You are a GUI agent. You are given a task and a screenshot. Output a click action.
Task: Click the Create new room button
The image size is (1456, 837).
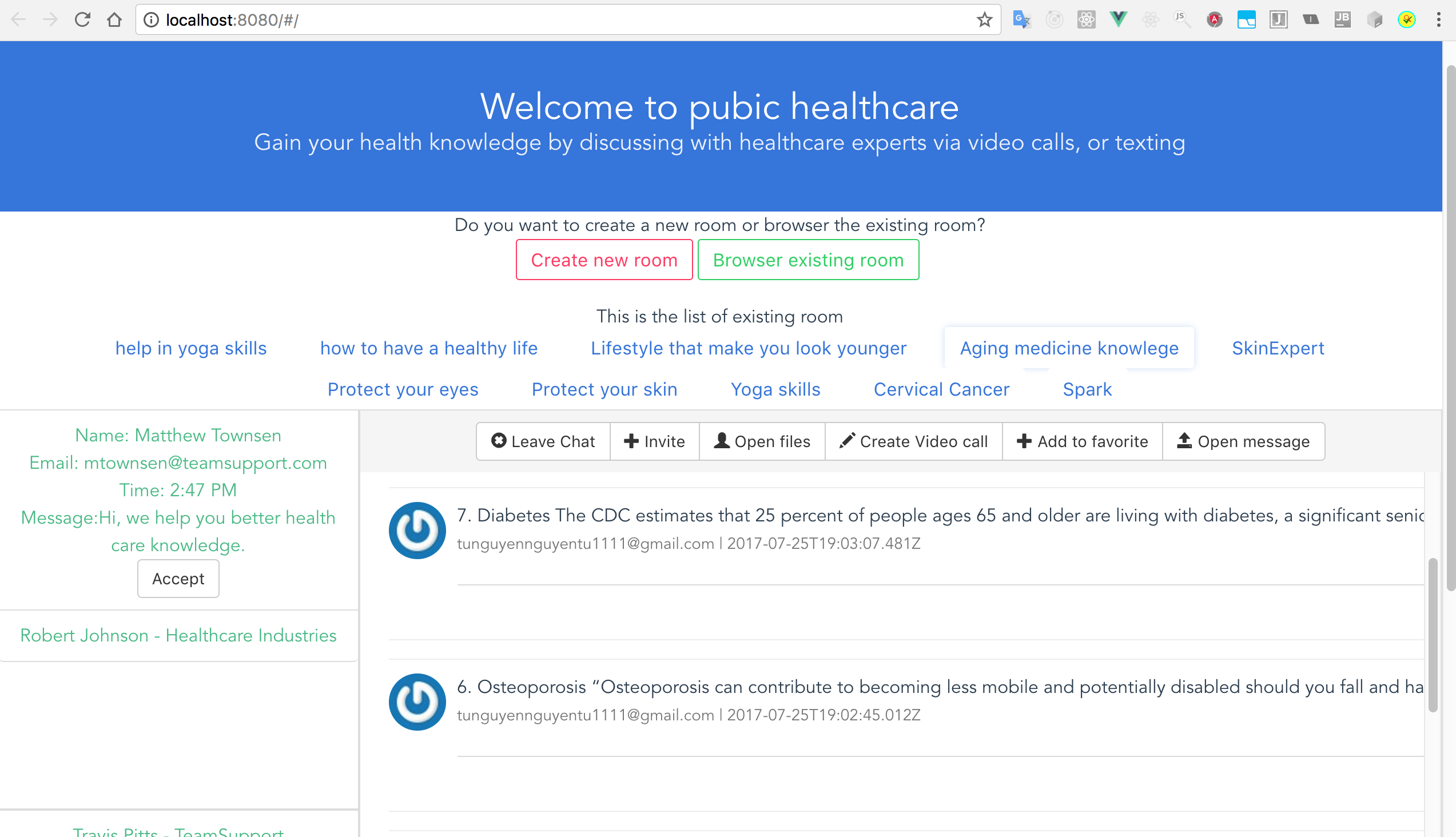click(604, 260)
